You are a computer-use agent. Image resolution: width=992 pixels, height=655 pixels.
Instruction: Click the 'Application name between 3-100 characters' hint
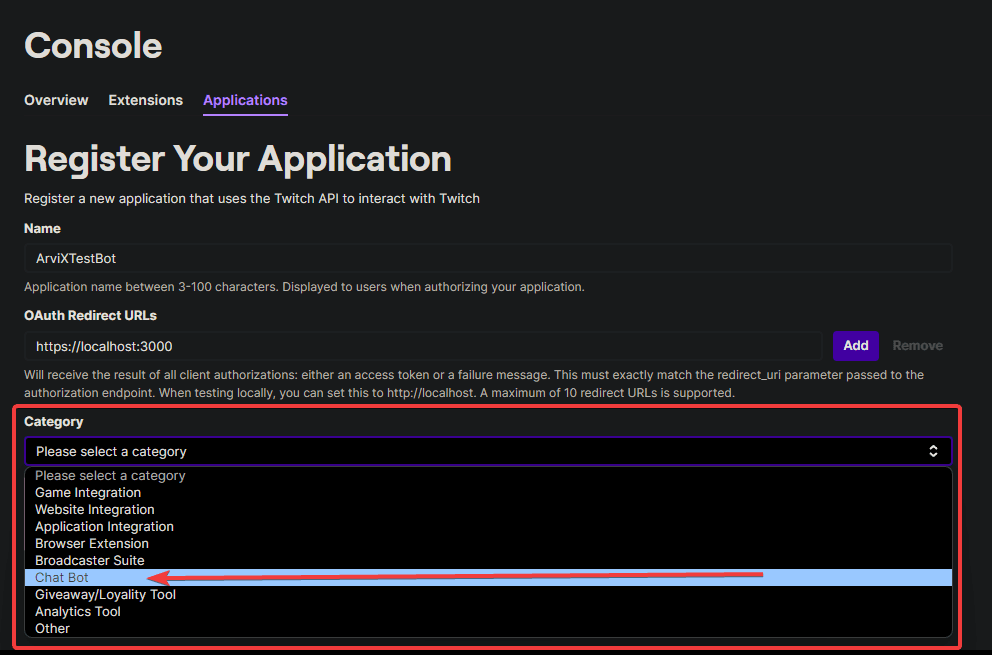point(304,287)
